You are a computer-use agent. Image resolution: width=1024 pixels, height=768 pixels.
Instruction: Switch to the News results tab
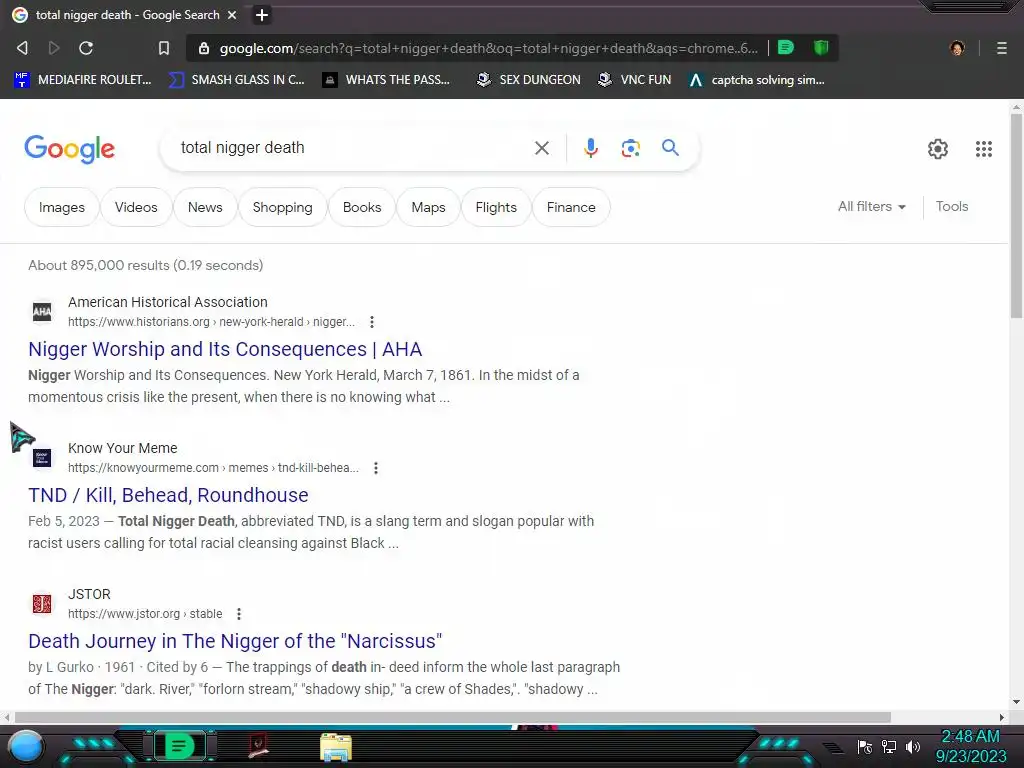point(205,207)
